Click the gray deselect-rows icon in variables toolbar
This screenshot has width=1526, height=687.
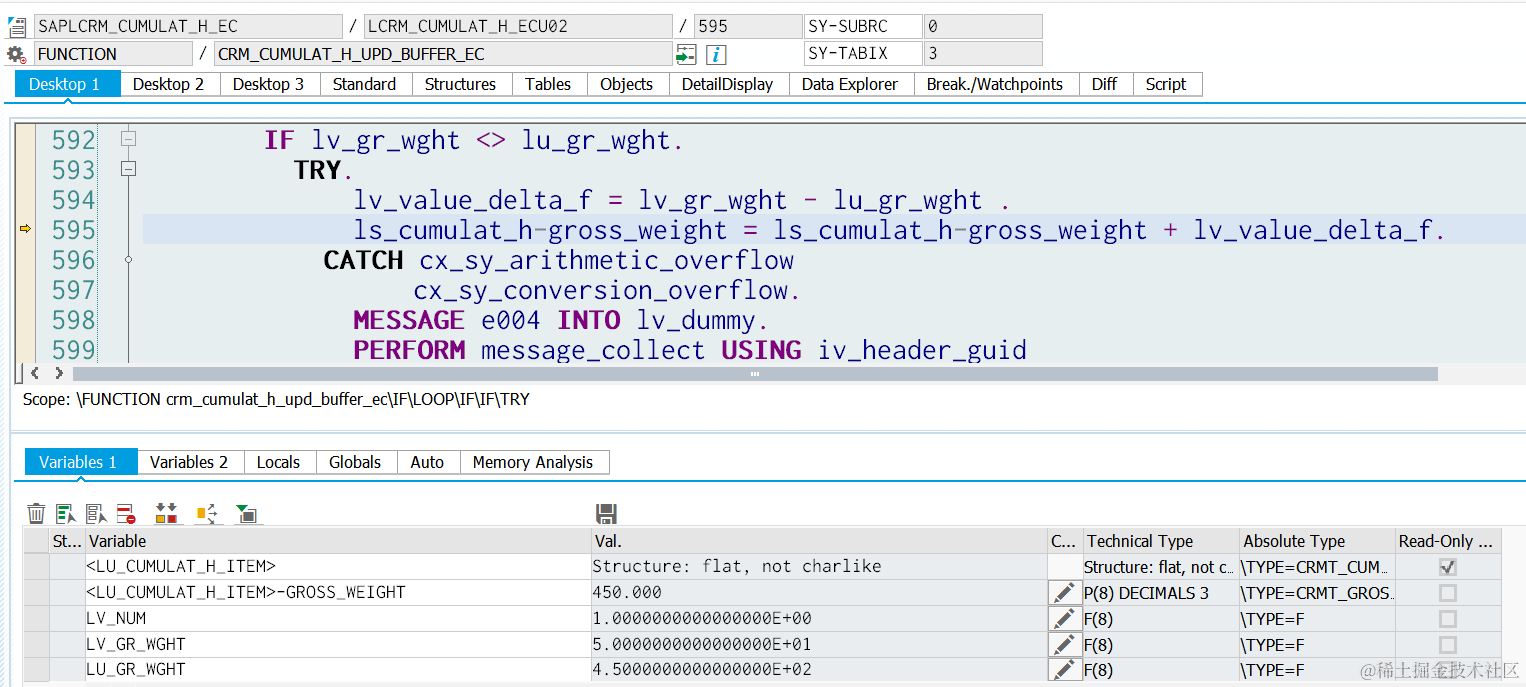(96, 514)
